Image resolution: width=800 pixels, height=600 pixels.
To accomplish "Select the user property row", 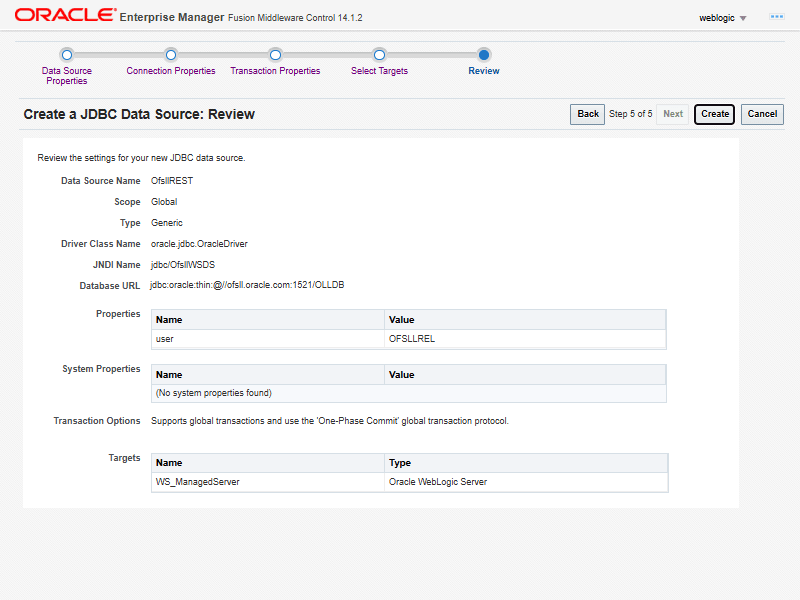I will (x=165, y=339).
